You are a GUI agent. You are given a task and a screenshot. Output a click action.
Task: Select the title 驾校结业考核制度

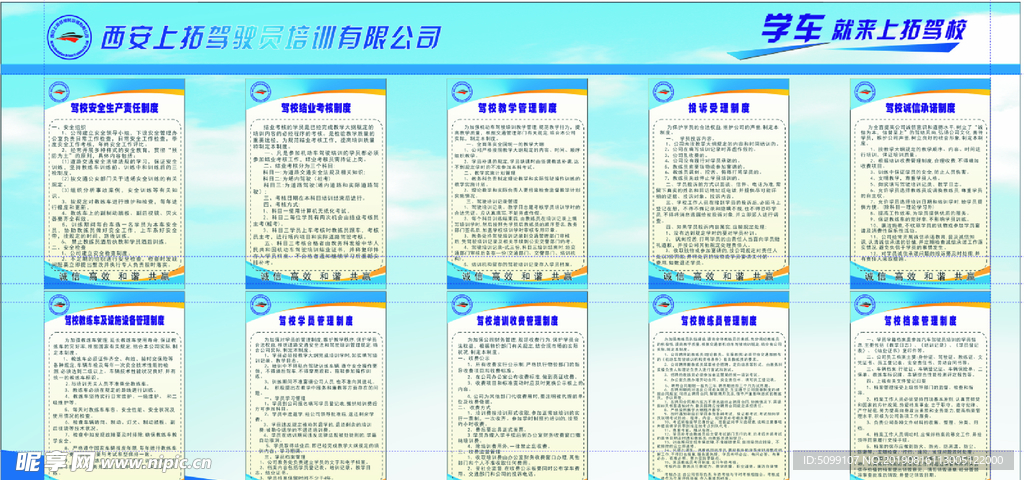316,108
